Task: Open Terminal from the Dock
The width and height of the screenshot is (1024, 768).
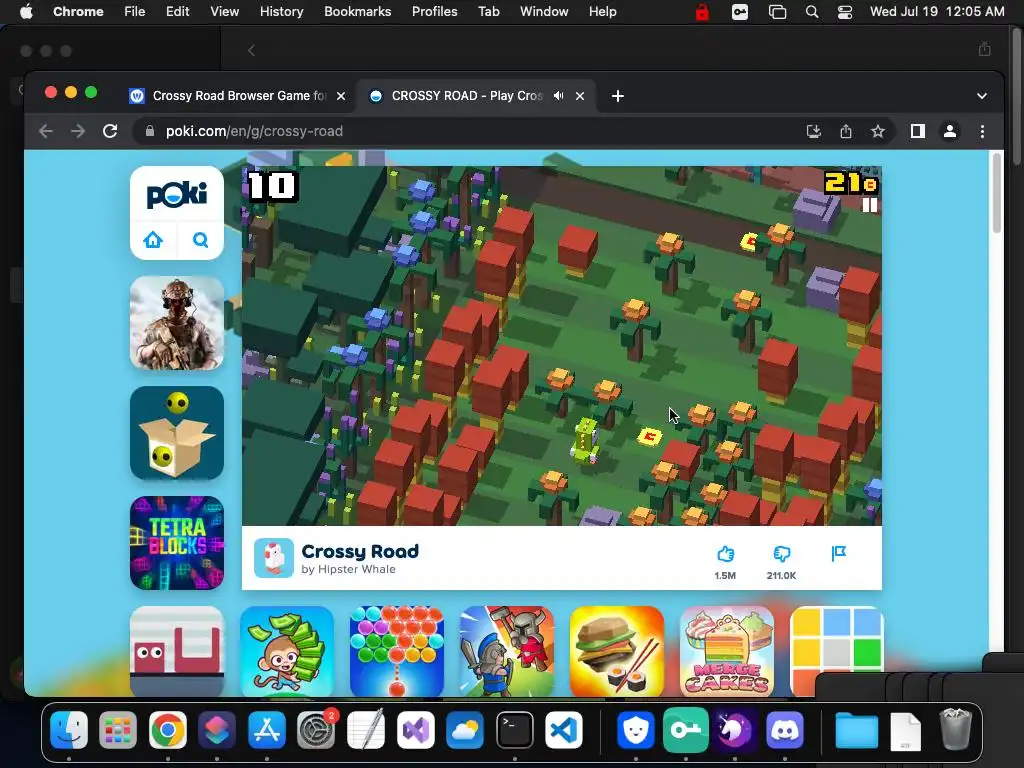Action: coord(515,729)
